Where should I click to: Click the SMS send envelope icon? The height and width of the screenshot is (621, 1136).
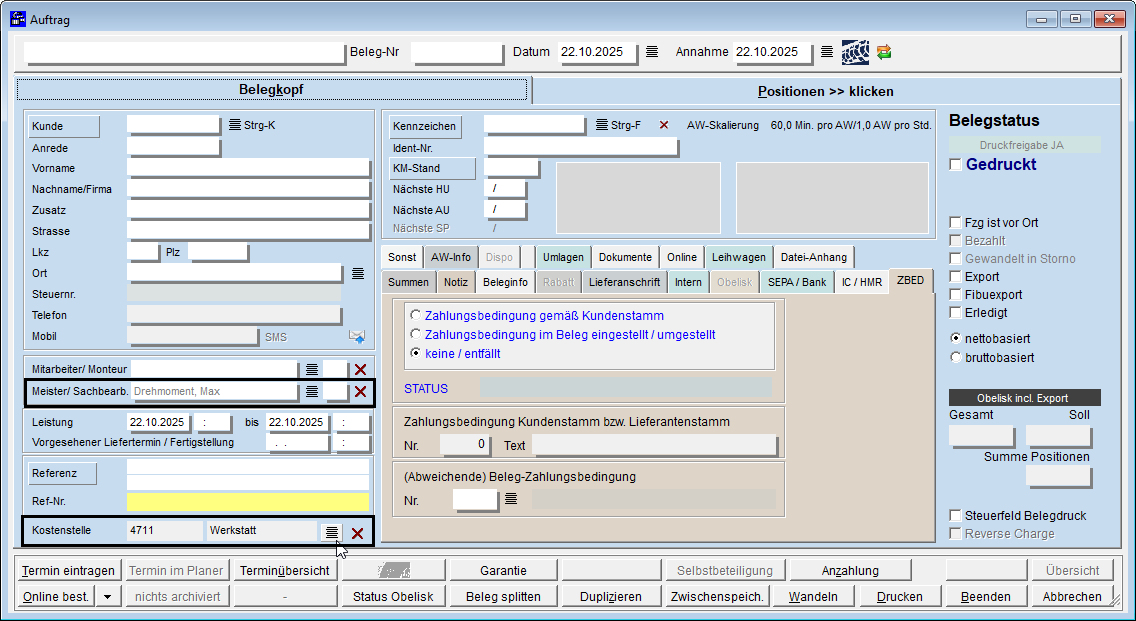(357, 337)
